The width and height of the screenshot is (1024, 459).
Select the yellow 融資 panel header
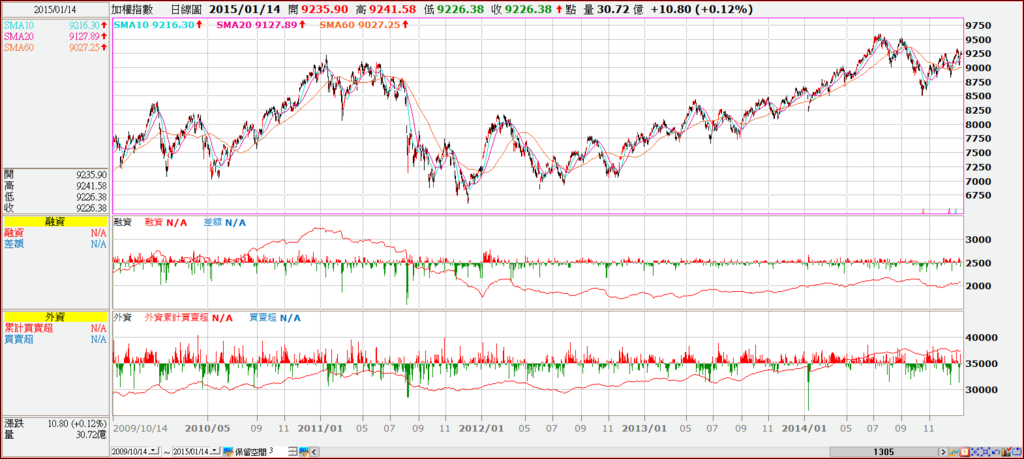coord(54,223)
